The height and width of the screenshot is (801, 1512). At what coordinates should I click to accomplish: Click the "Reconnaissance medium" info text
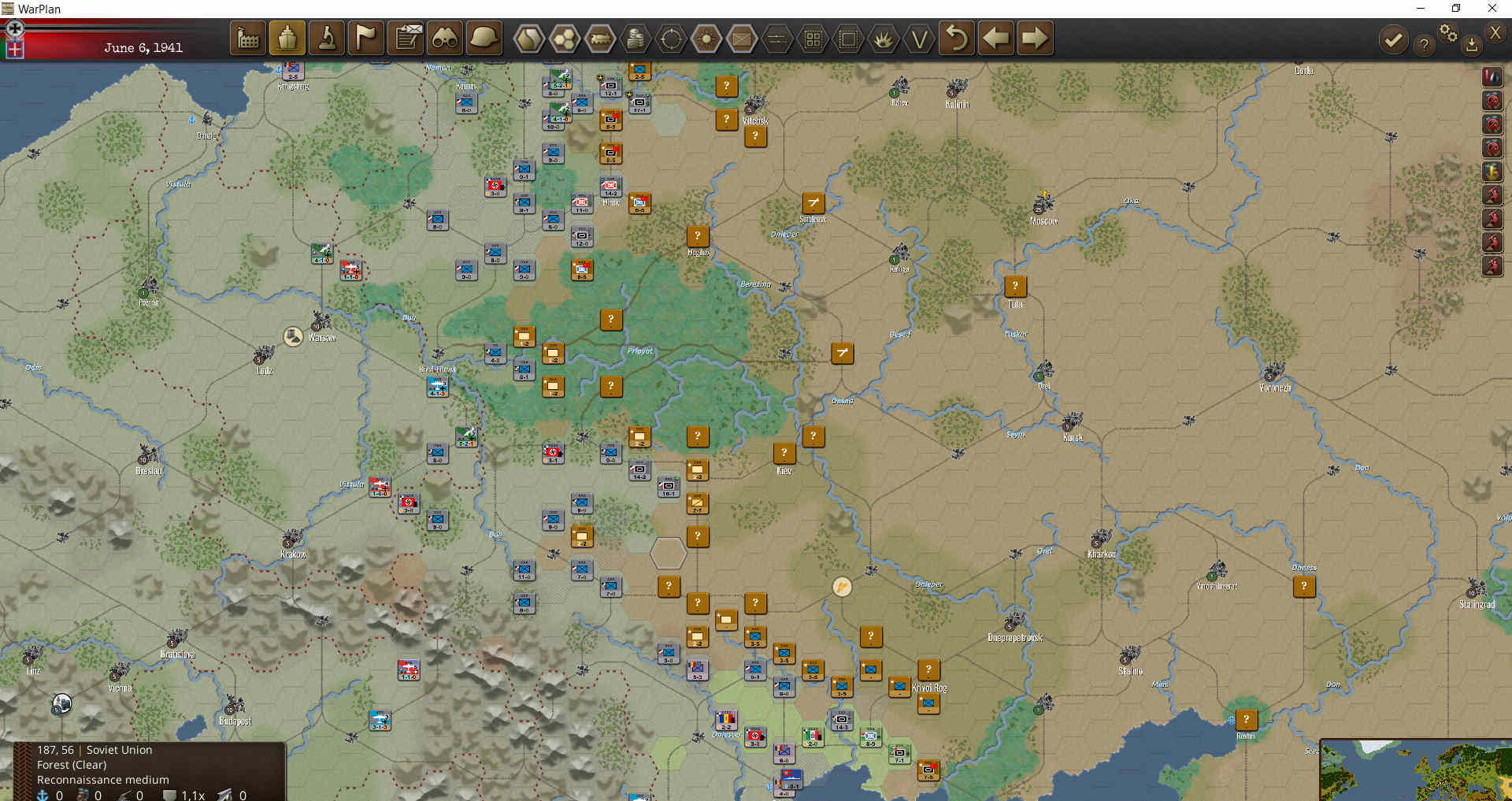pos(103,780)
